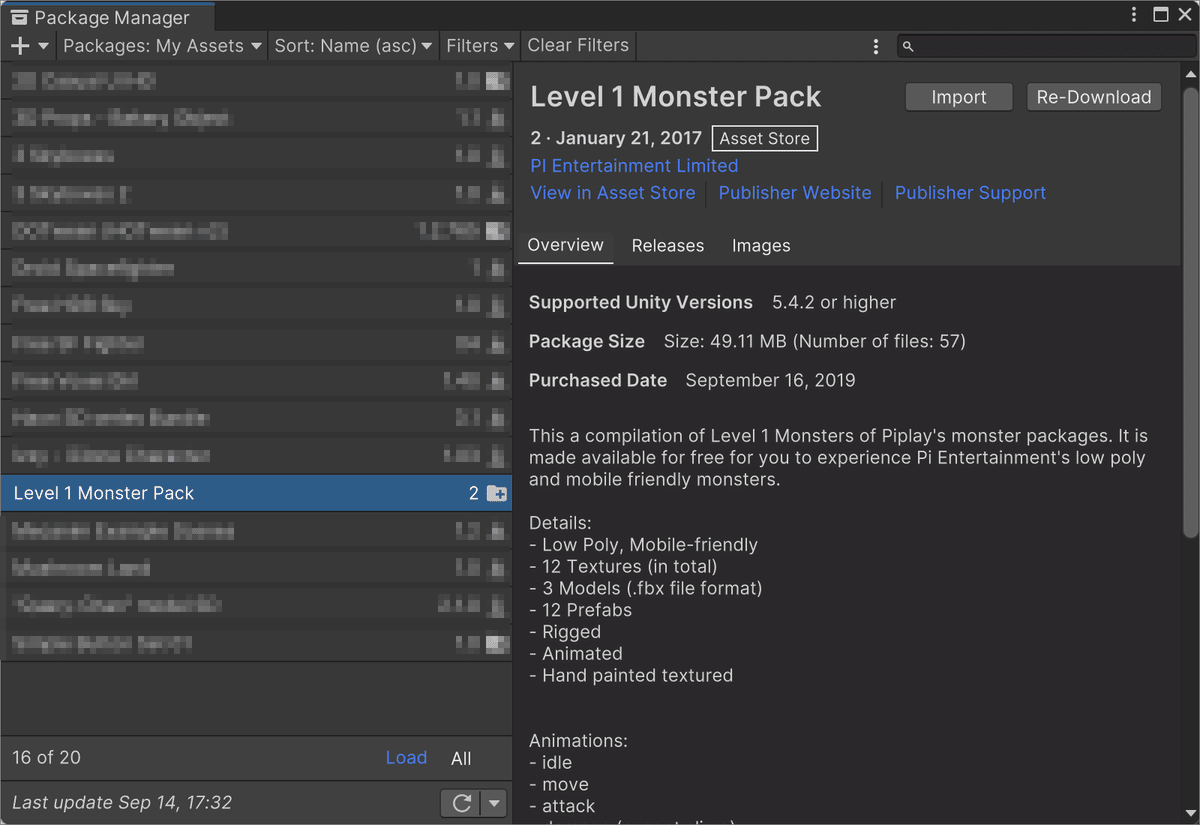Viewport: 1200px width, 825px height.
Task: Open the add package dropdown arrow
Action: pyautogui.click(x=43, y=46)
